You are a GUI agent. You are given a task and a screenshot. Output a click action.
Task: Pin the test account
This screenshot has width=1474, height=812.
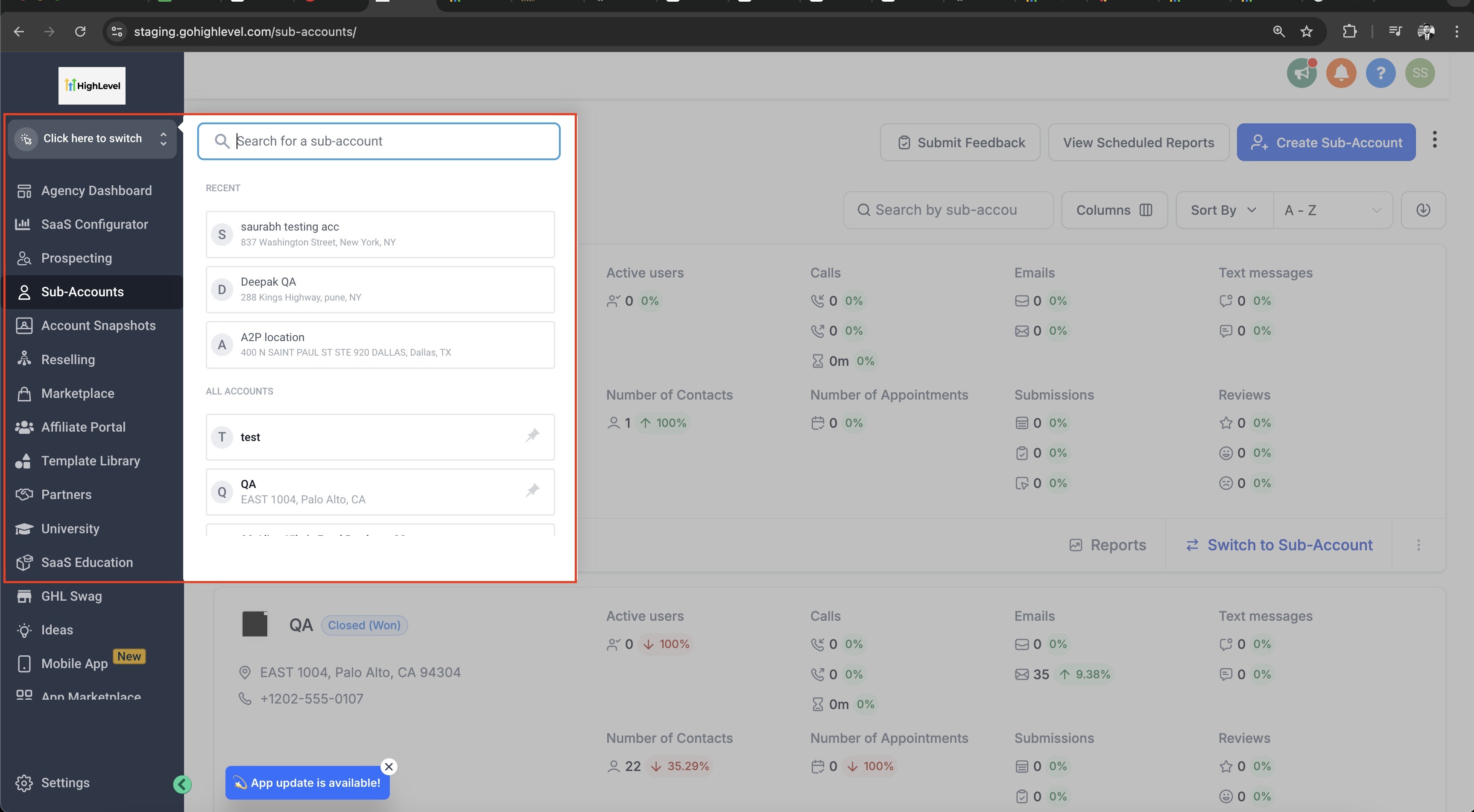pyautogui.click(x=532, y=436)
